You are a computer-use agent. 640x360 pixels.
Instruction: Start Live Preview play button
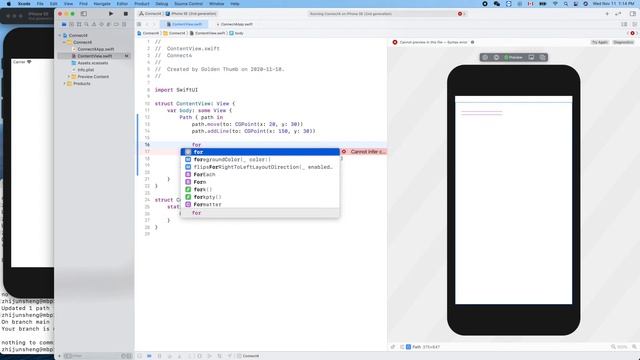[485, 58]
